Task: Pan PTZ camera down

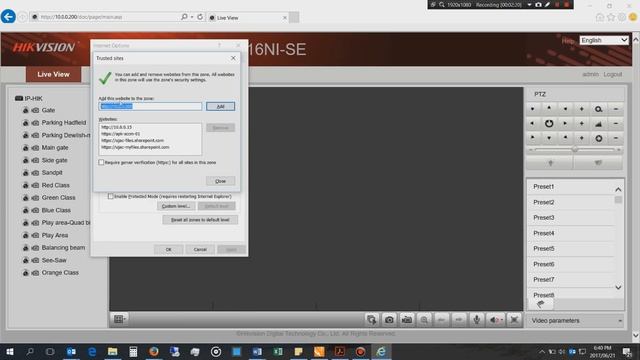Action: 549,138
